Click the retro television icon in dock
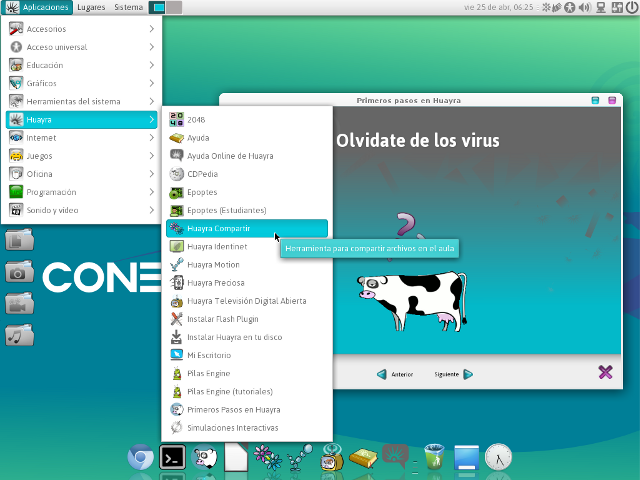Image resolution: width=640 pixels, height=480 pixels. (x=331, y=457)
